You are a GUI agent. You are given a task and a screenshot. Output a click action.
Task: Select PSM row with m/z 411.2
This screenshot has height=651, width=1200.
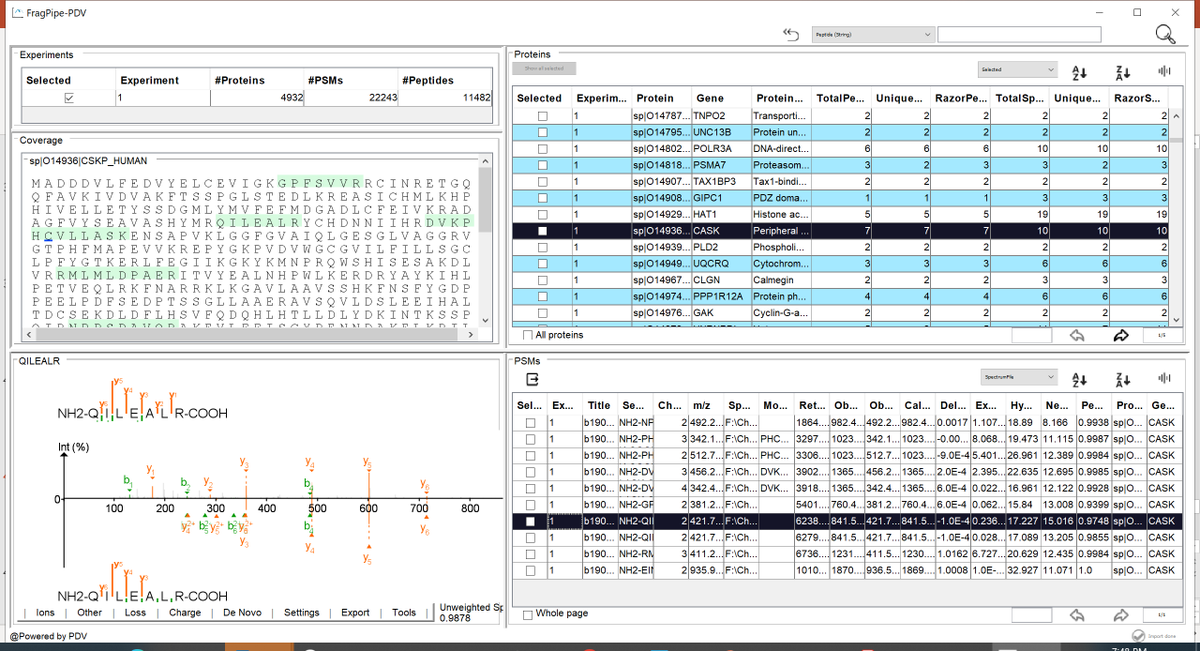click(x=846, y=554)
